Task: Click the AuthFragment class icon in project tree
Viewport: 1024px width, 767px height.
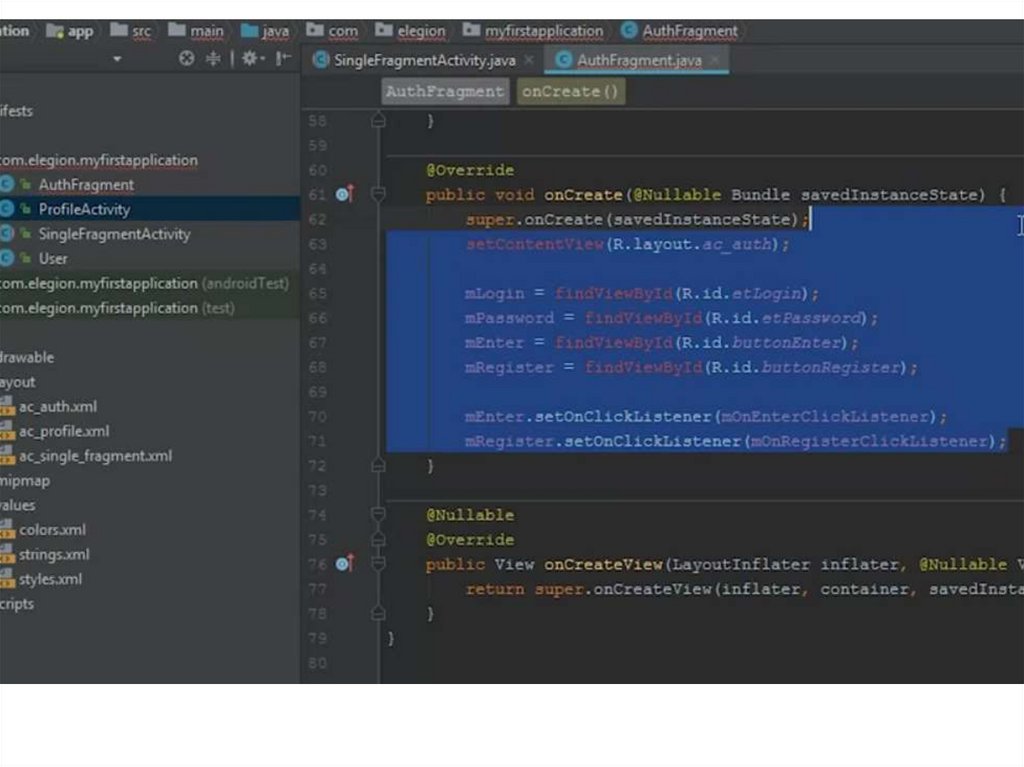Action: (7, 184)
